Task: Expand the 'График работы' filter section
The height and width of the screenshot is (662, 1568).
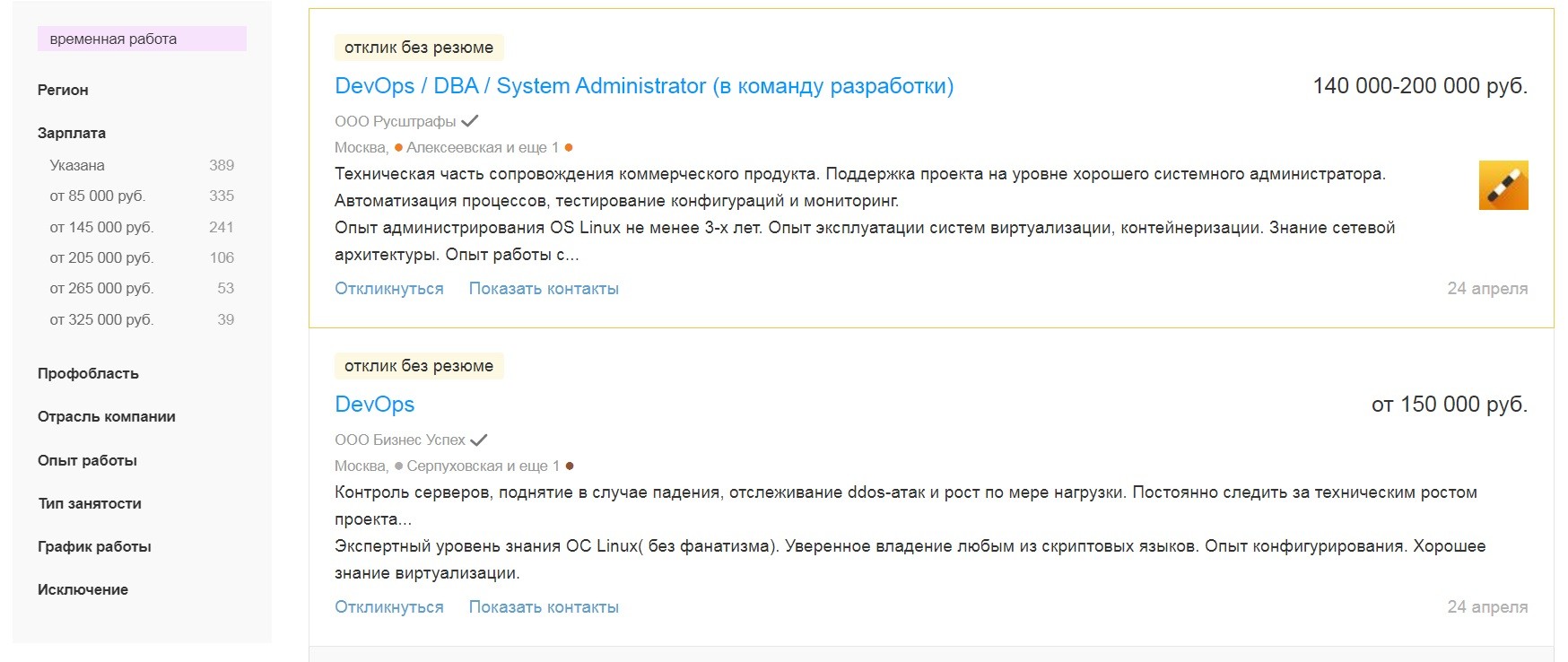Action: (93, 546)
